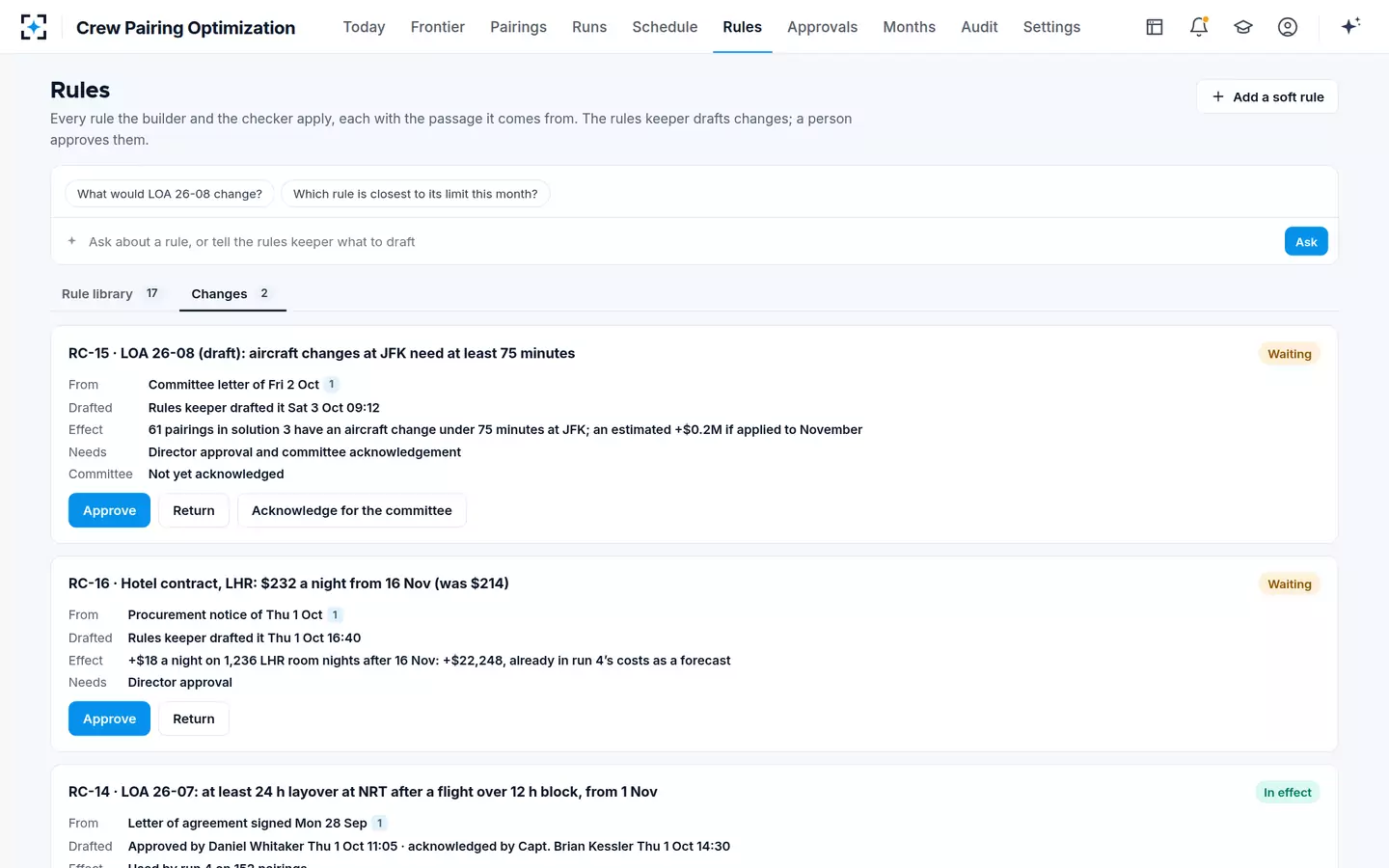Click the Crew Pairing Optimization logo icon
The image size is (1389, 868).
pyautogui.click(x=34, y=27)
